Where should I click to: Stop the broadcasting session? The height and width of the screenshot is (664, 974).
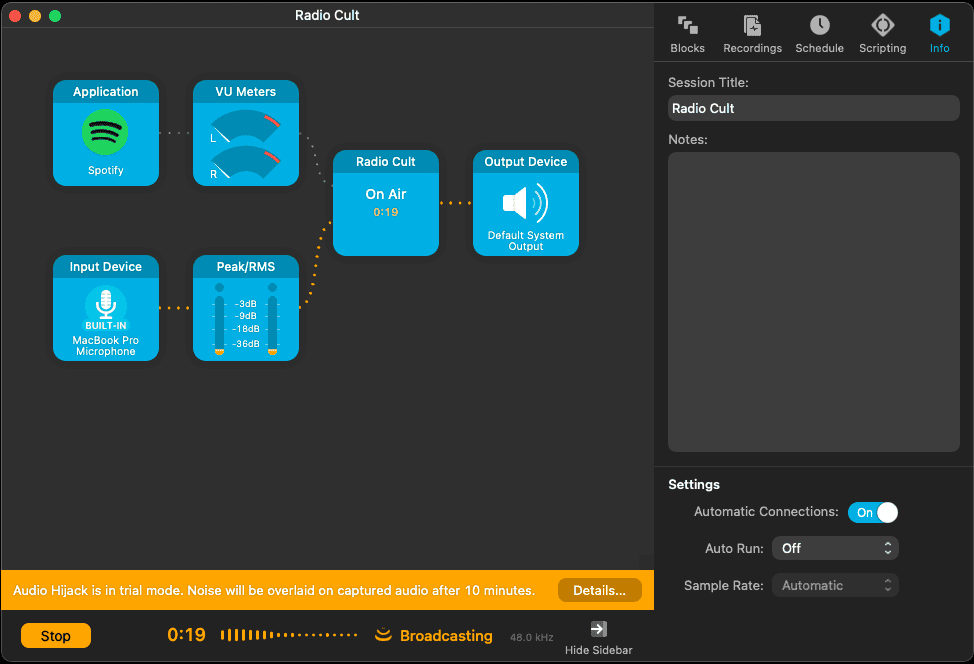(x=56, y=635)
